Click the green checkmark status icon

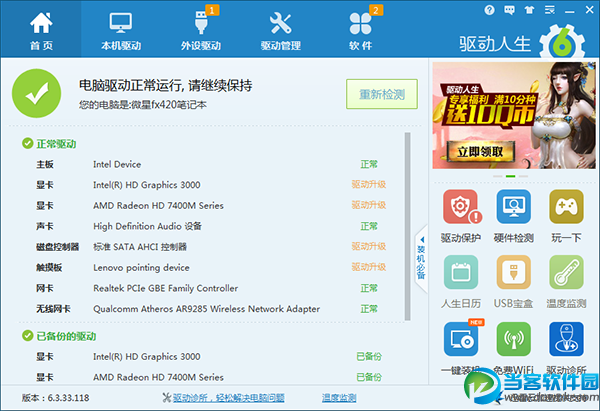36,93
